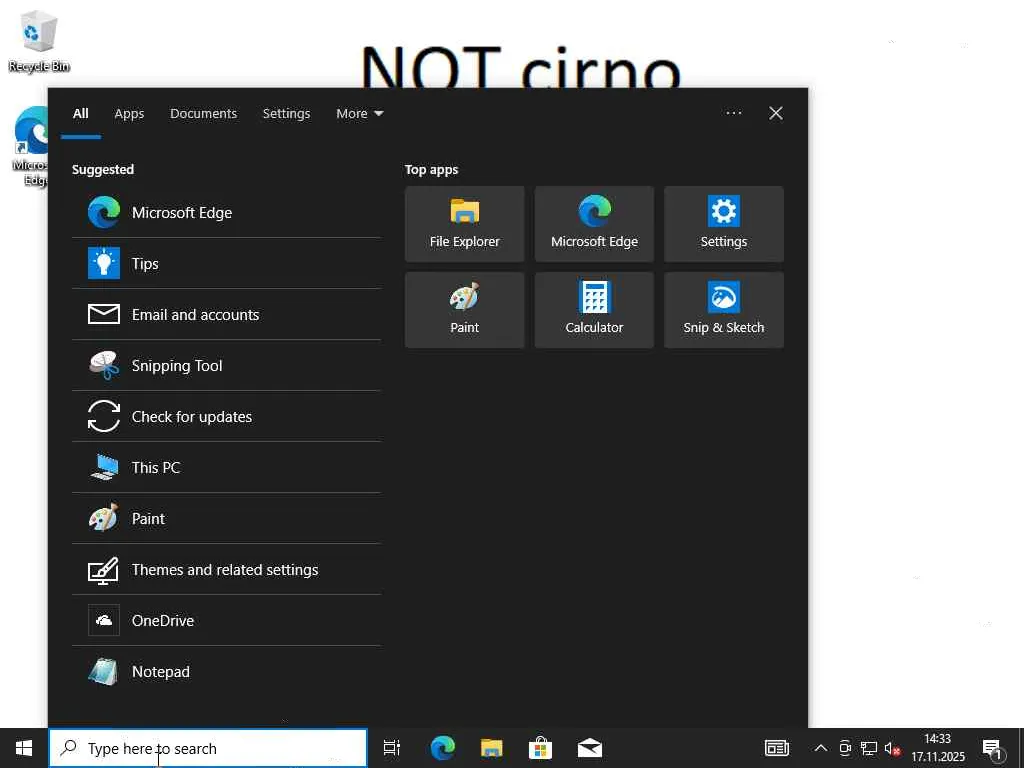Open Microsoft Edge top app tile
This screenshot has height=768, width=1024.
click(x=594, y=224)
